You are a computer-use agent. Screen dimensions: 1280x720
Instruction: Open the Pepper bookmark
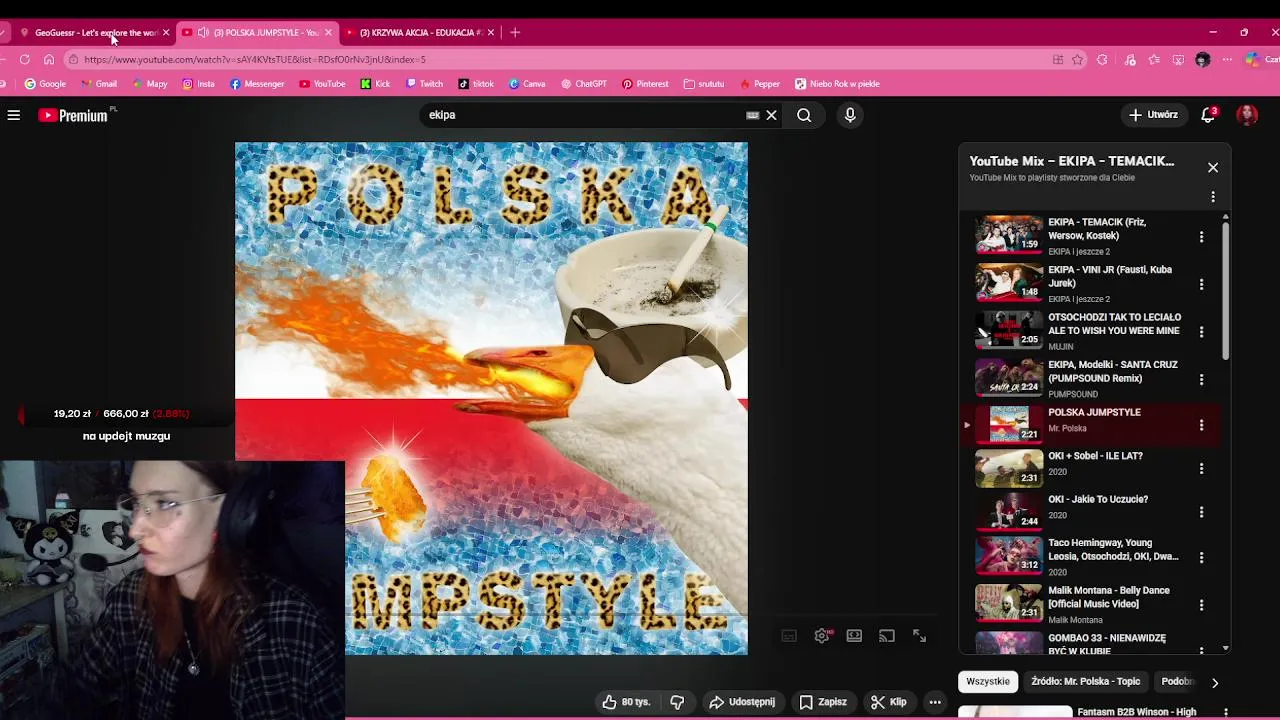[760, 84]
